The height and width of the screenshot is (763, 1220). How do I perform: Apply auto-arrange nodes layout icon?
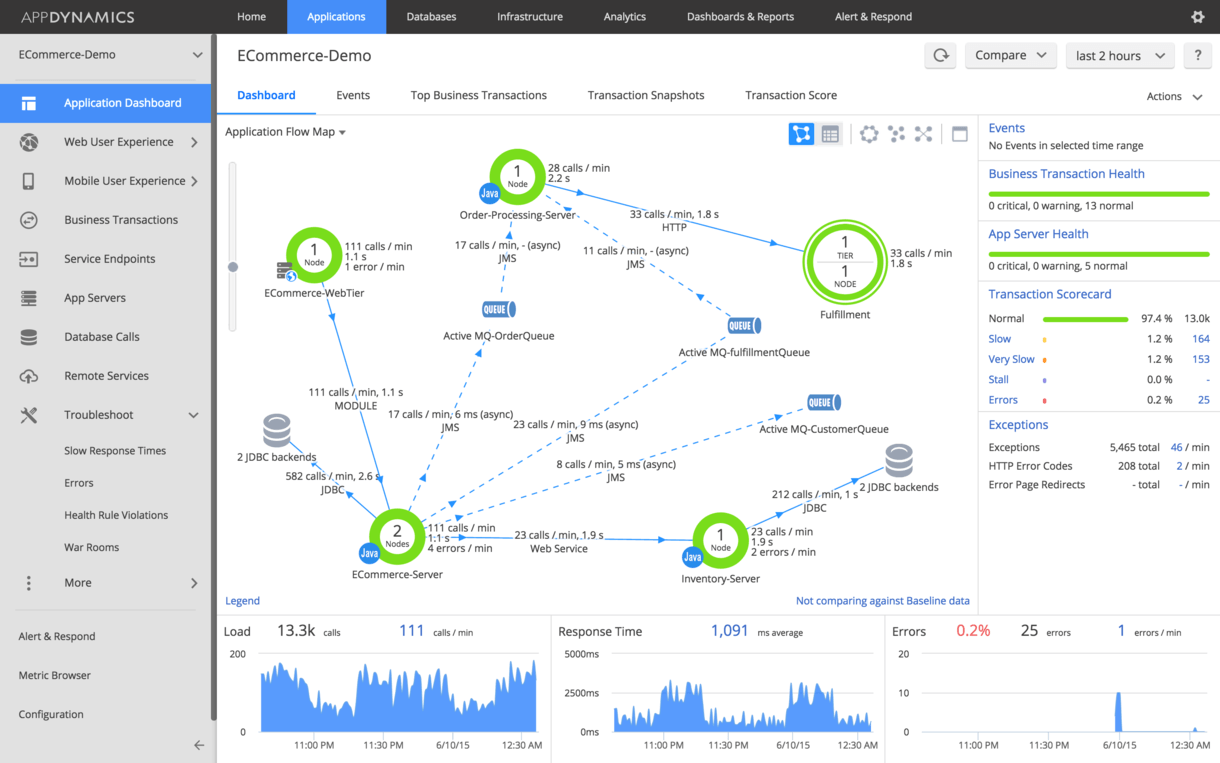click(x=896, y=134)
